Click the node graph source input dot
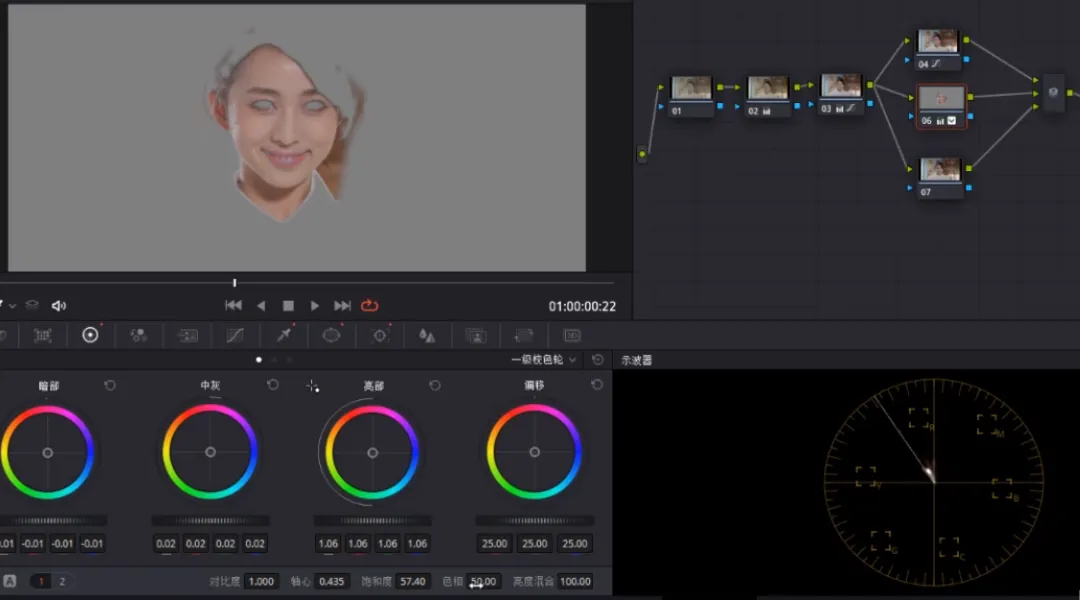 [642, 154]
